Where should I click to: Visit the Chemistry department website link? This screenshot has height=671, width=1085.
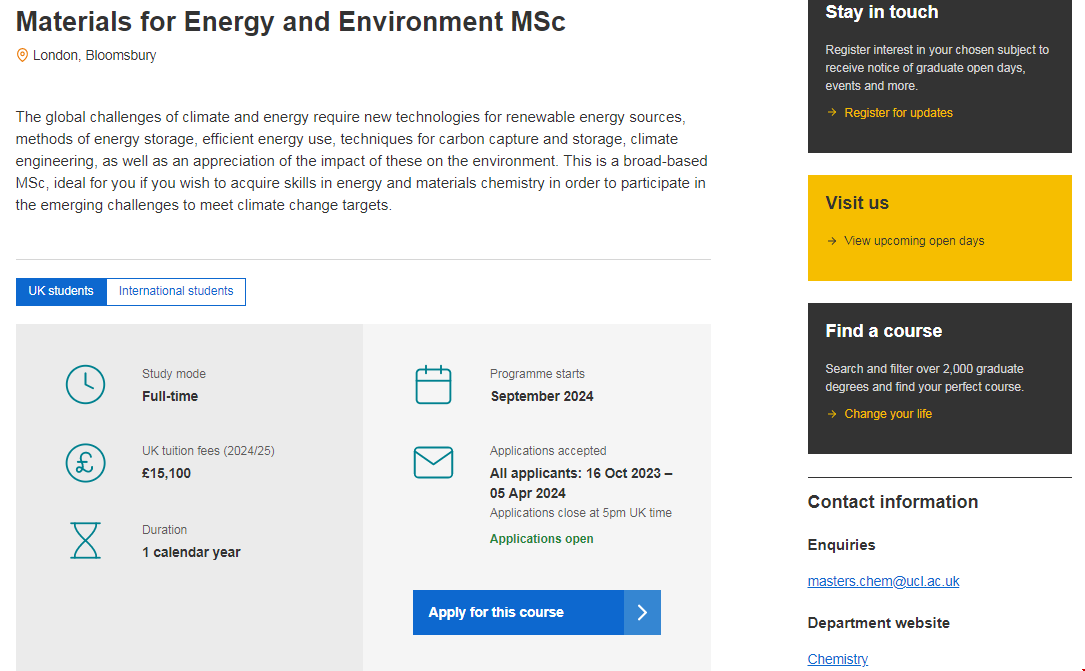pos(837,659)
